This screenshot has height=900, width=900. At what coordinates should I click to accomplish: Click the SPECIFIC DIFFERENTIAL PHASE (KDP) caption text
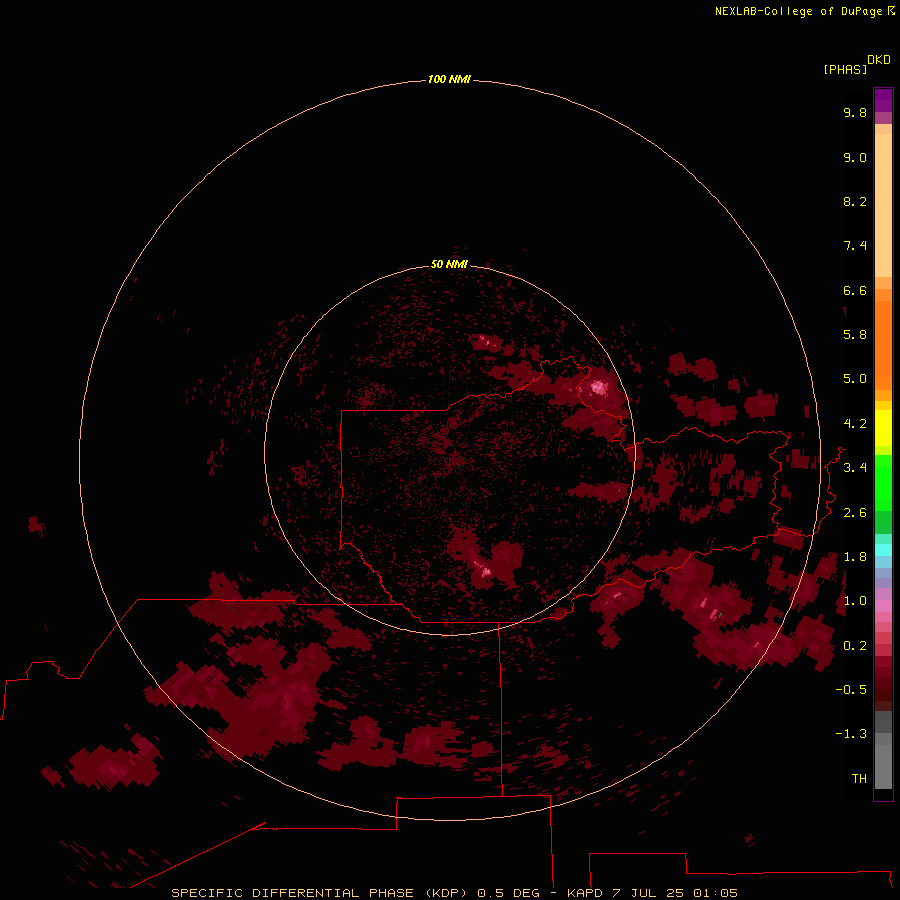point(321,893)
